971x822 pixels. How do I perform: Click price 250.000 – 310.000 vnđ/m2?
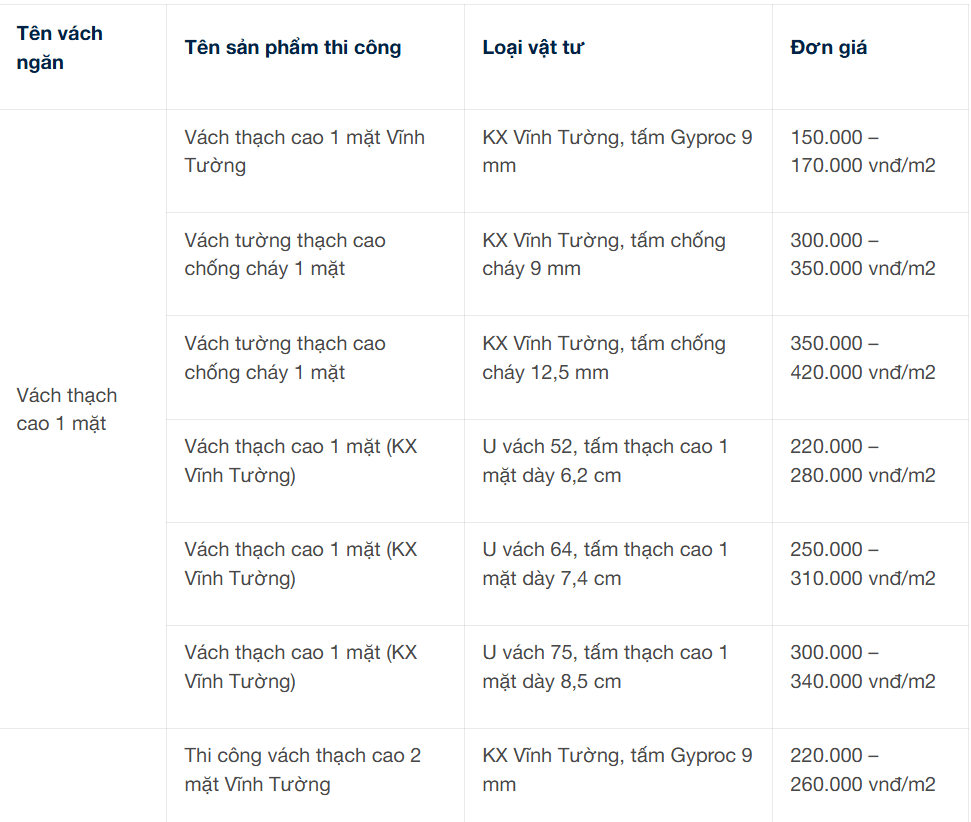(862, 564)
